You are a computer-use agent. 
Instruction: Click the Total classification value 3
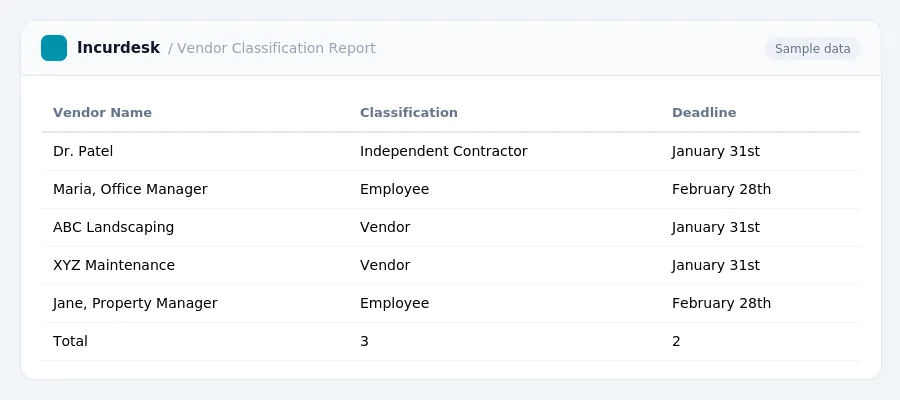[x=364, y=341]
